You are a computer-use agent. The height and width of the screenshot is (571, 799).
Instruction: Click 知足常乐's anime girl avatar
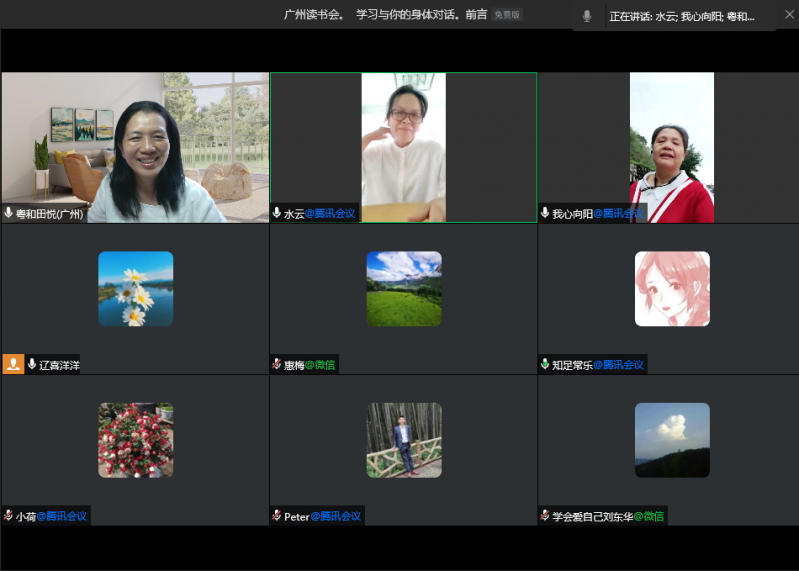tap(672, 289)
